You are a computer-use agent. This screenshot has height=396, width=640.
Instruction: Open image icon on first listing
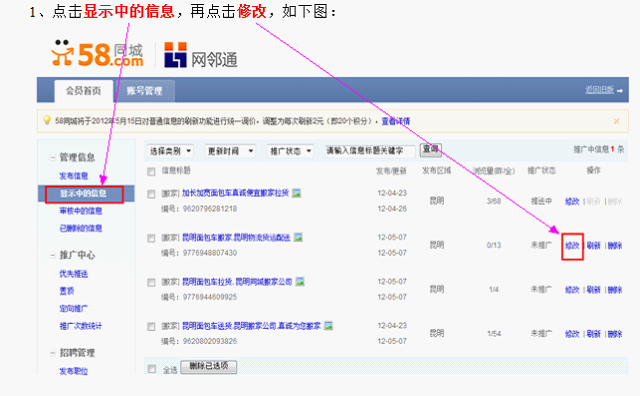click(296, 193)
